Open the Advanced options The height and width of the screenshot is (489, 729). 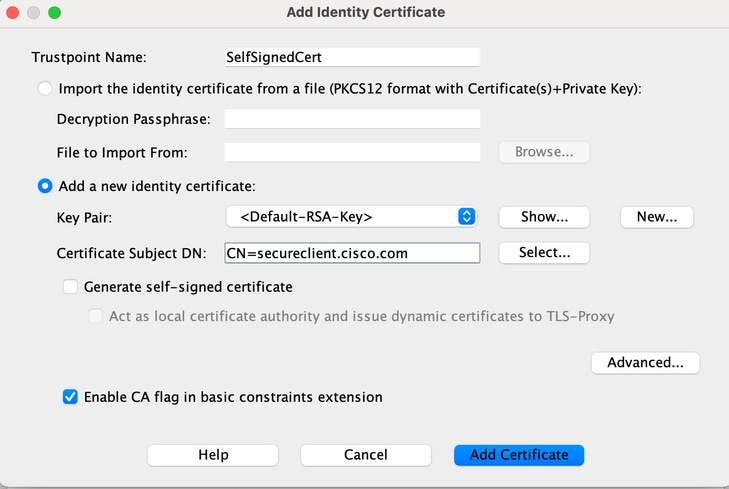pyautogui.click(x=645, y=363)
